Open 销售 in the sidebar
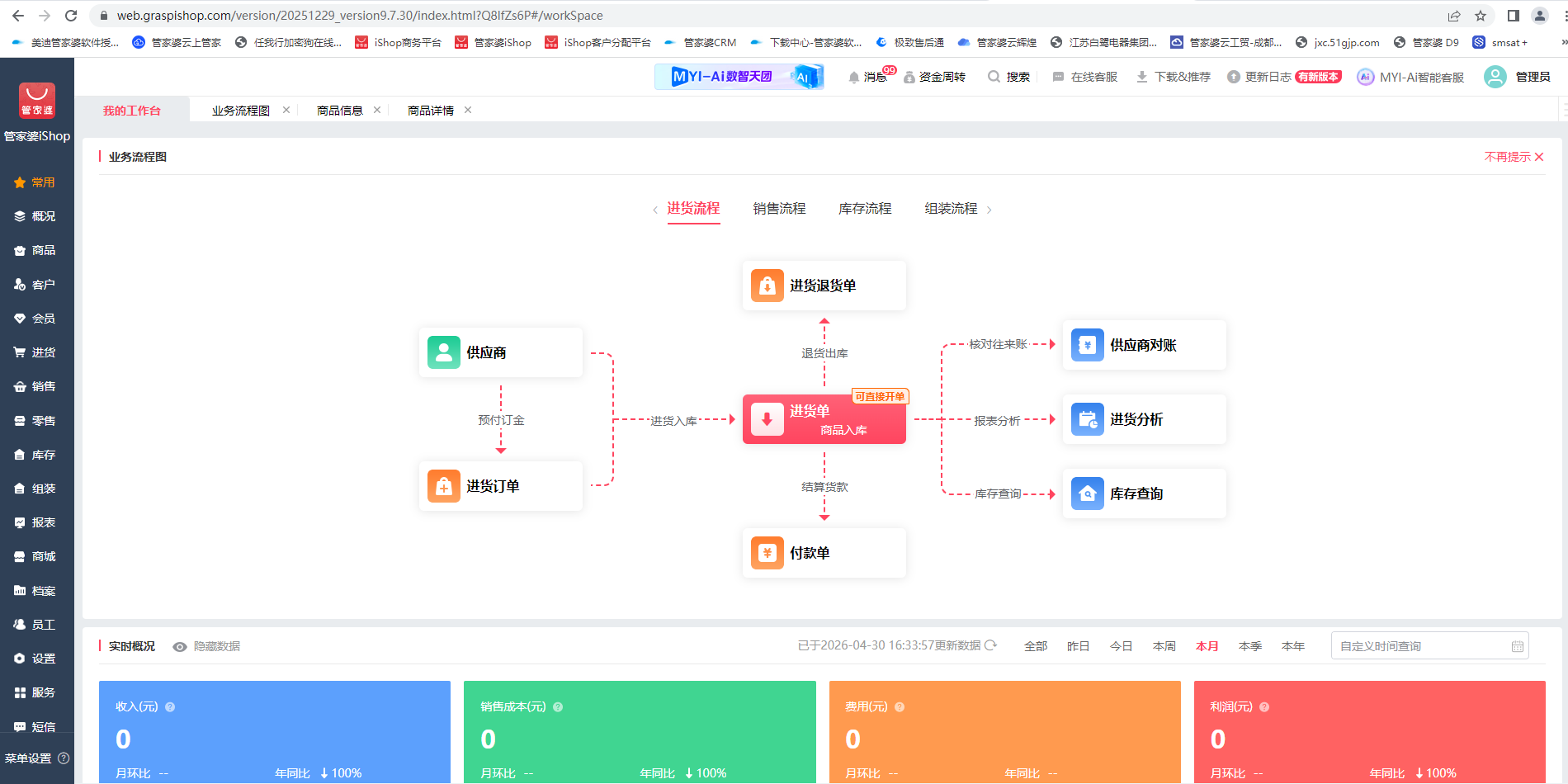Image resolution: width=1568 pixels, height=784 pixels. coord(36,386)
